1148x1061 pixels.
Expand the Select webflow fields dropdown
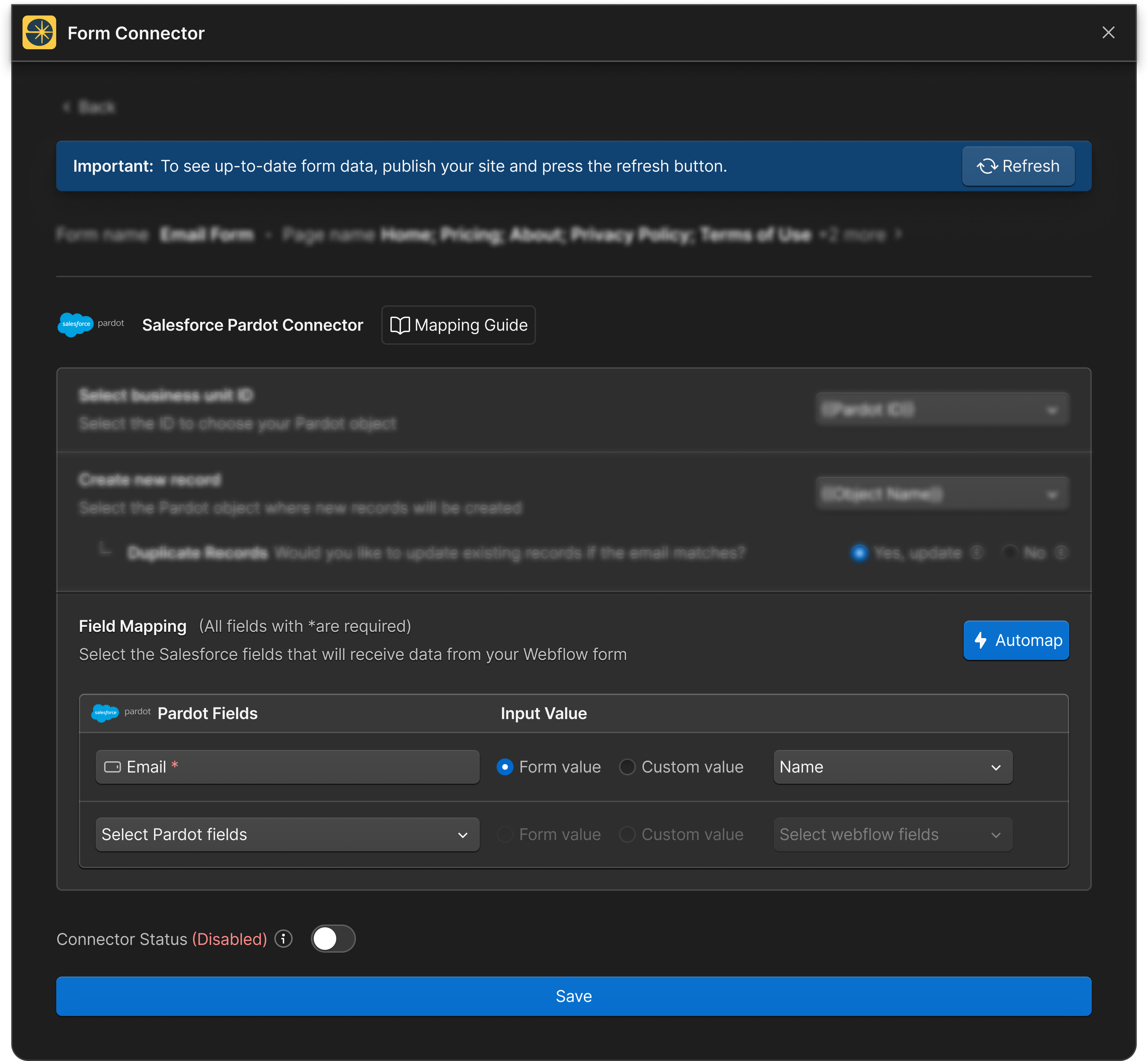coord(892,834)
